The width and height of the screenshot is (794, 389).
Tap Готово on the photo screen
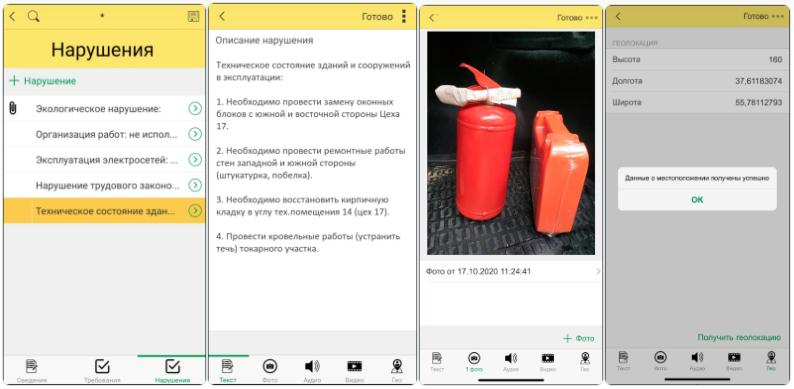click(570, 18)
